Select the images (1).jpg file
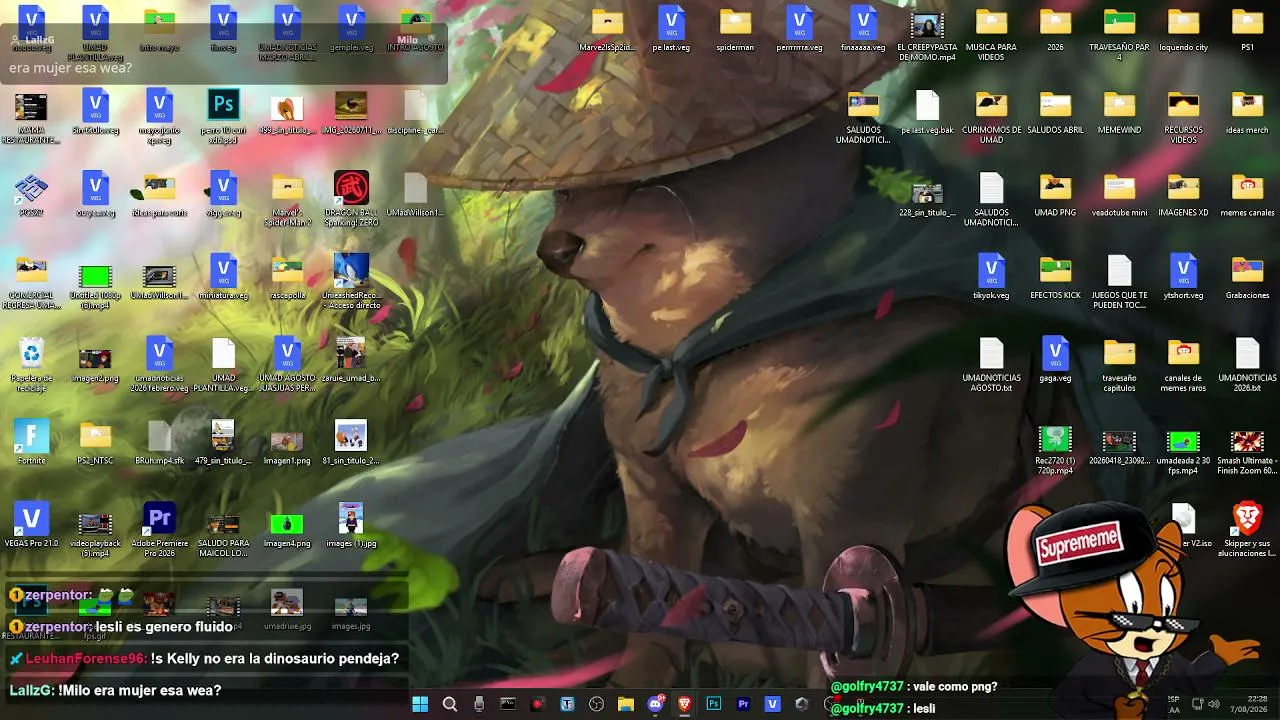Screen dimensions: 1280x720 (x=351, y=525)
